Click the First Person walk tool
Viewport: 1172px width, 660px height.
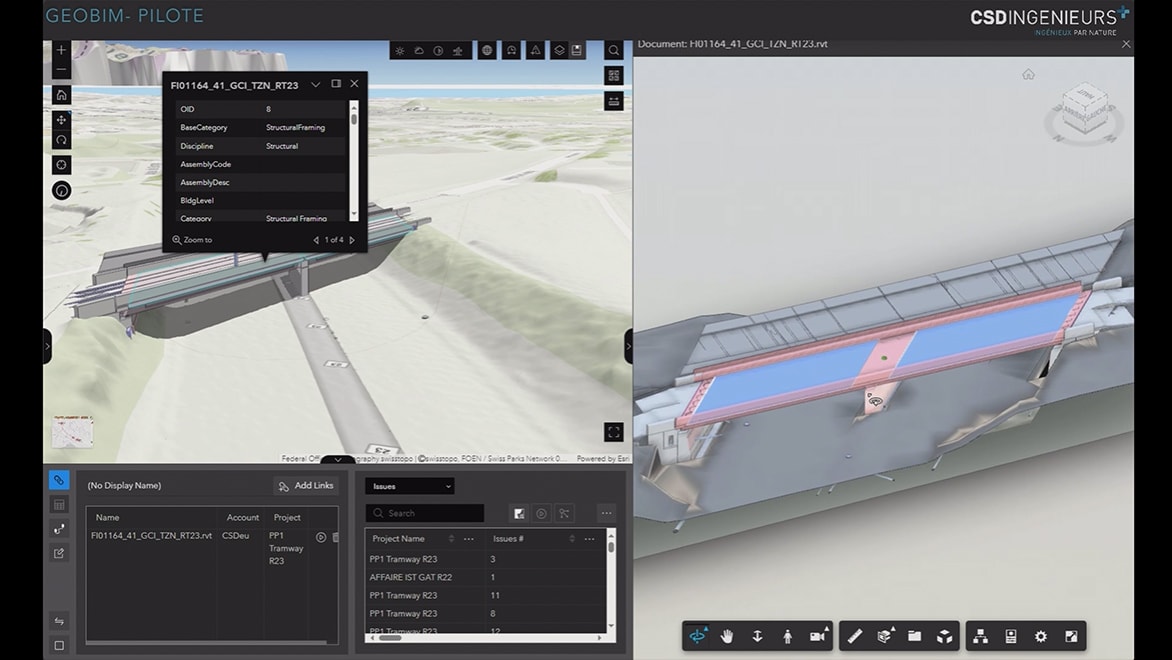point(787,636)
